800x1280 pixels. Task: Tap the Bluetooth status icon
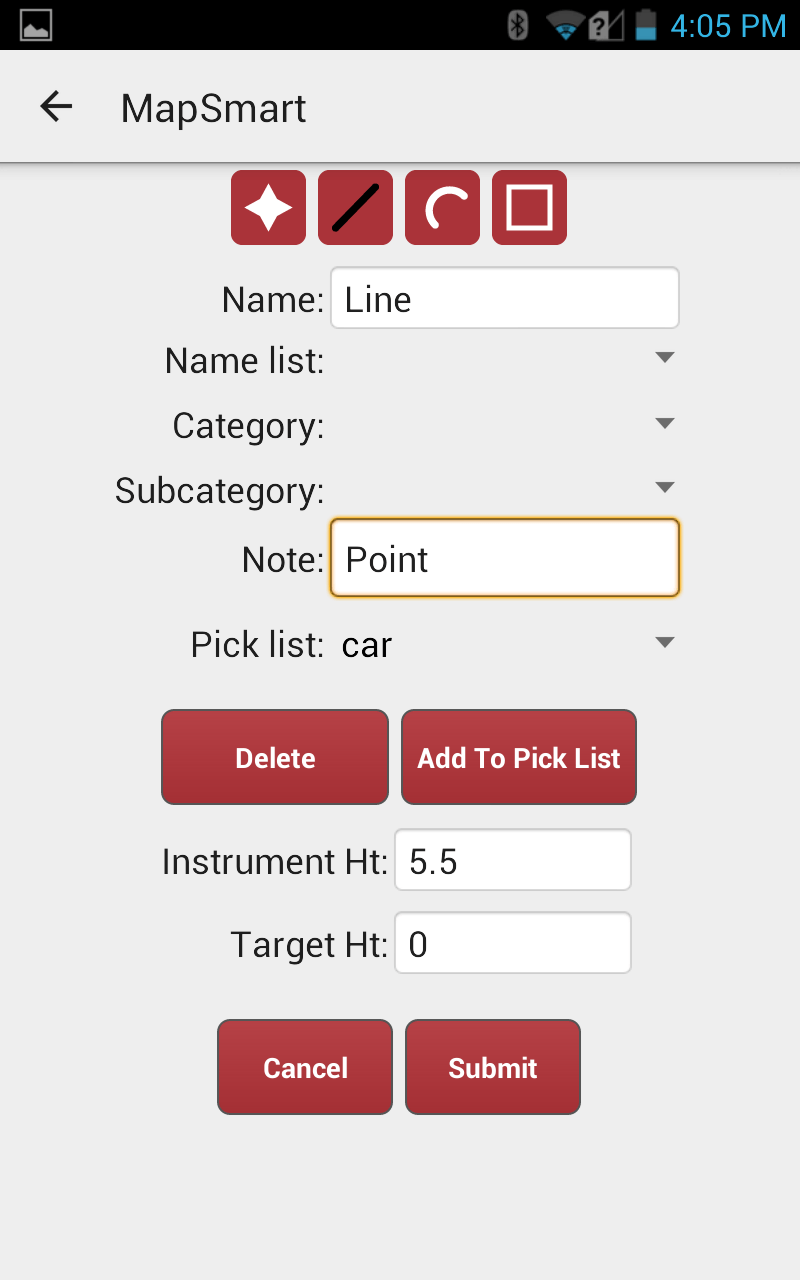pyautogui.click(x=517, y=25)
